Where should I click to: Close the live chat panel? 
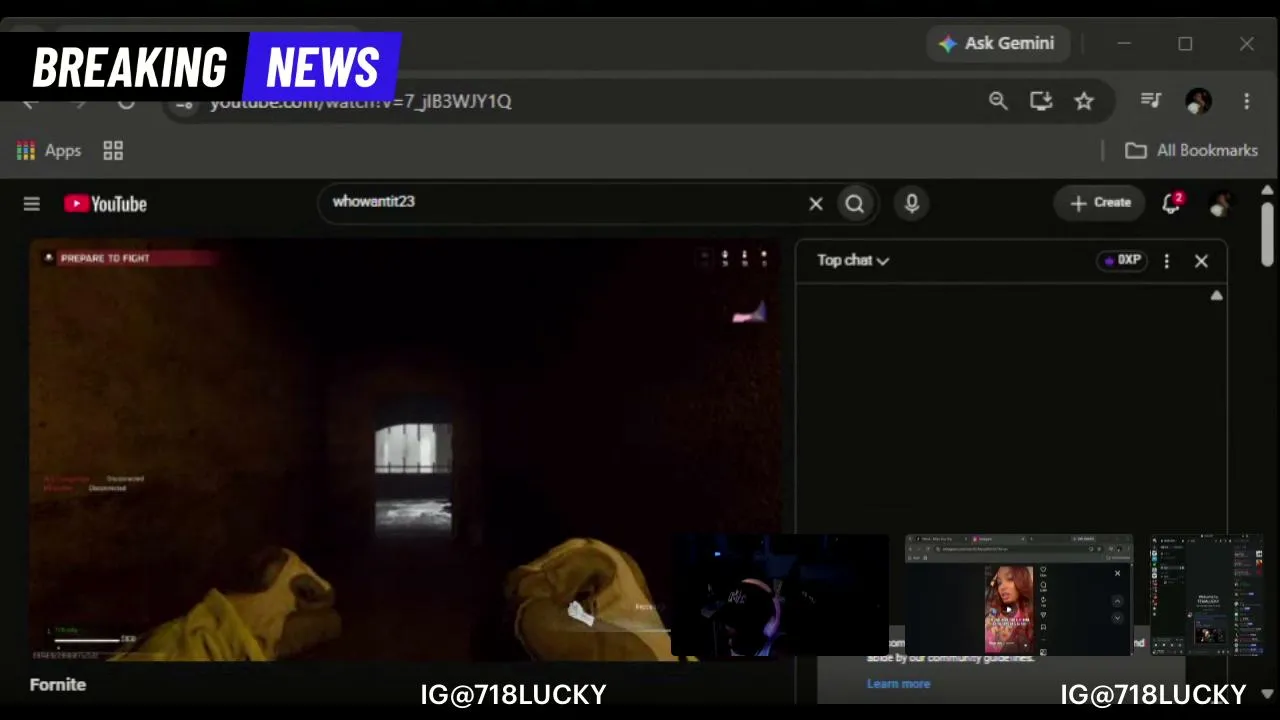1201,261
